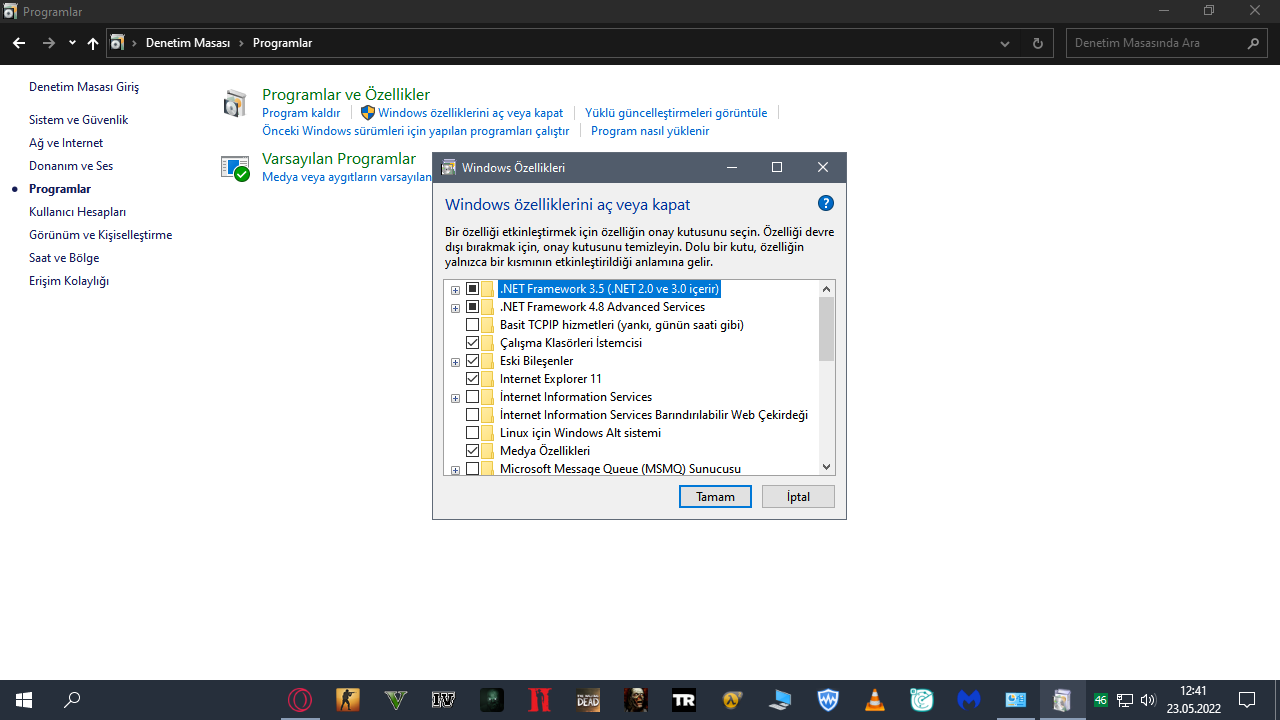Click the blue laptop icon on the taskbar

pyautogui.click(x=780, y=700)
